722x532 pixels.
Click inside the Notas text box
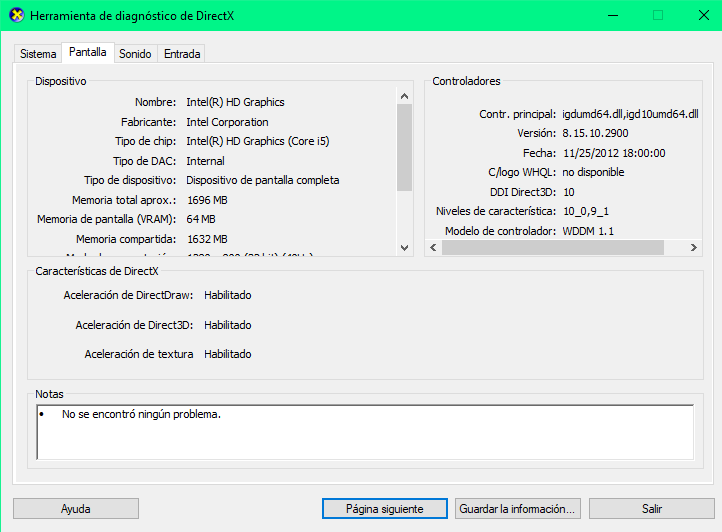365,432
